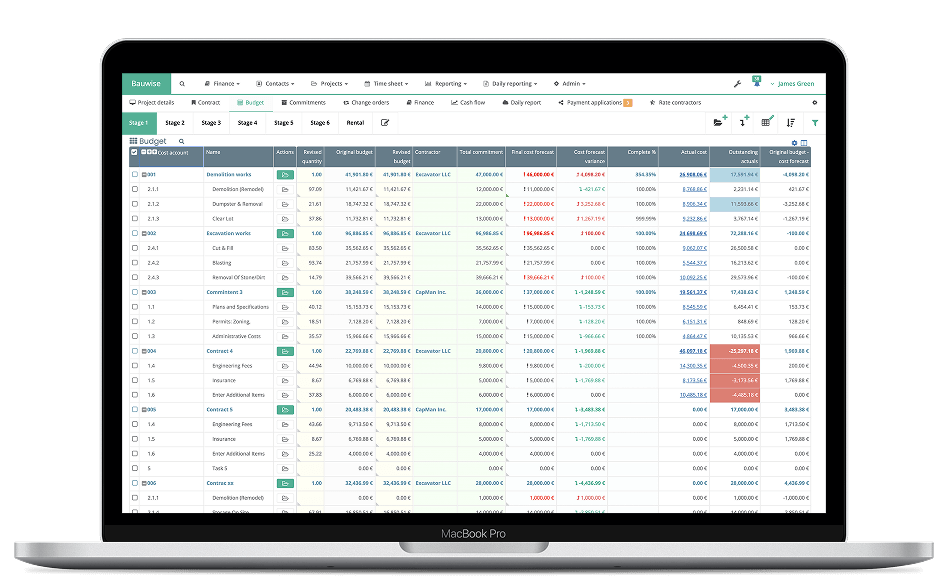Select the Stage 3 tab

pyautogui.click(x=210, y=122)
